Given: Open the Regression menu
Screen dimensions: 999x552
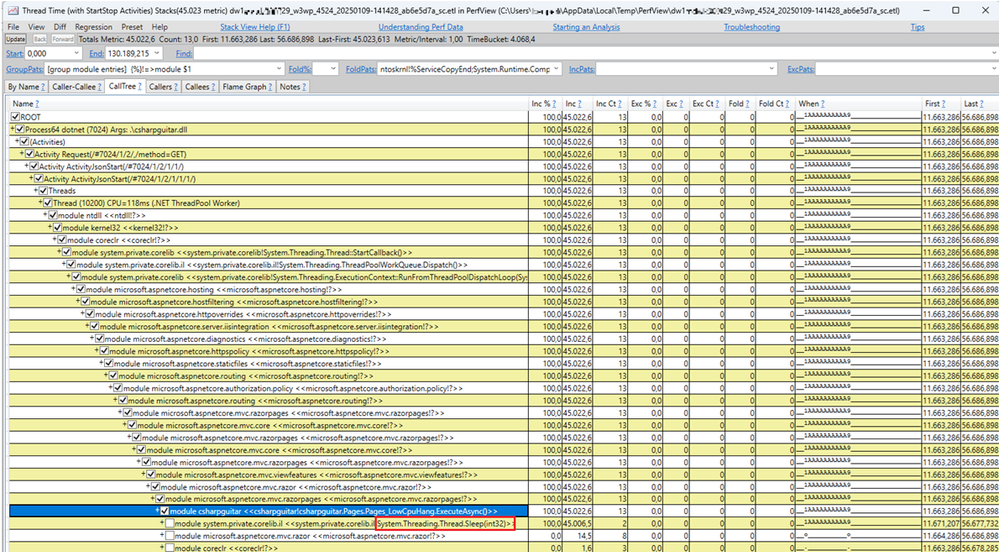Looking at the screenshot, I should pyautogui.click(x=93, y=27).
